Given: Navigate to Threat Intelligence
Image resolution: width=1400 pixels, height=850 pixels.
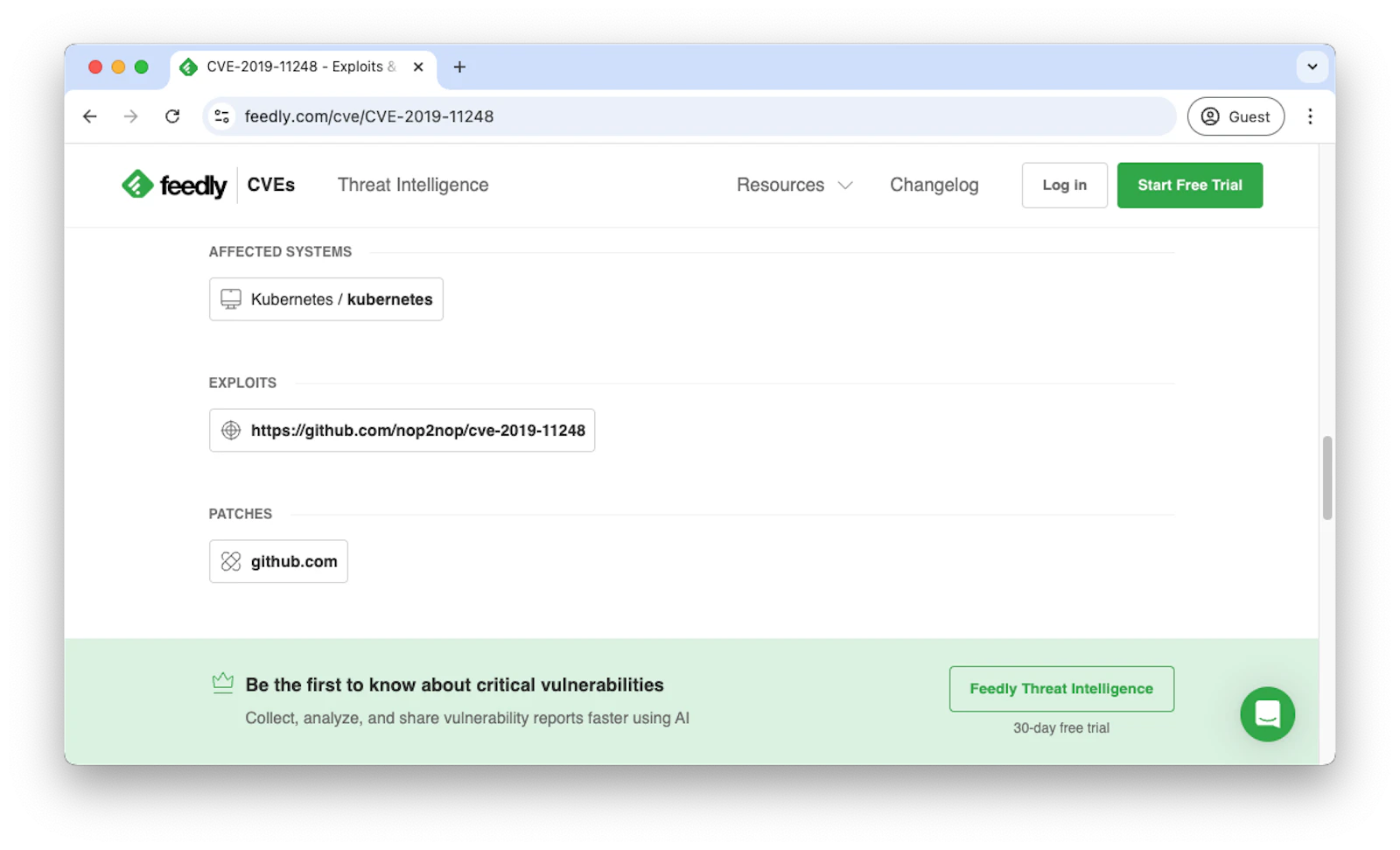Looking at the screenshot, I should 412,185.
